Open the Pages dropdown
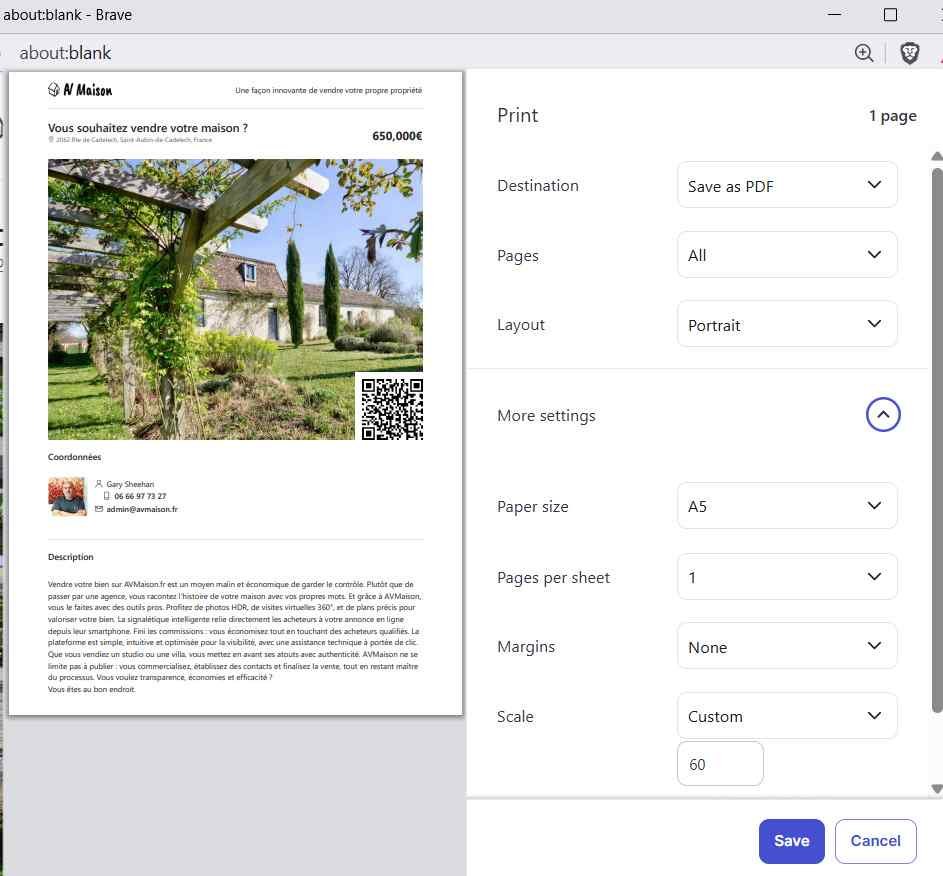Viewport: 943px width, 876px height. (786, 254)
